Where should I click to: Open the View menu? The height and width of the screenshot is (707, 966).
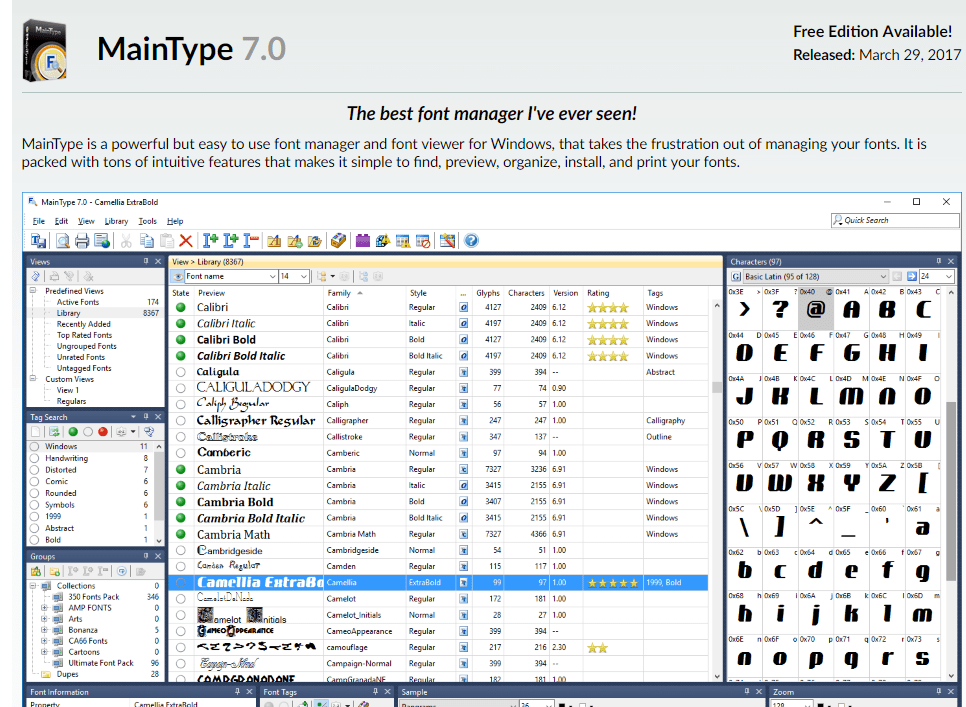pos(86,221)
